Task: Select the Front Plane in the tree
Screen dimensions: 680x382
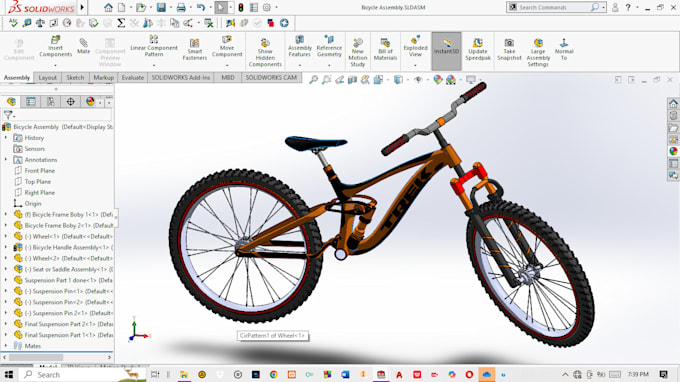Action: tap(39, 170)
